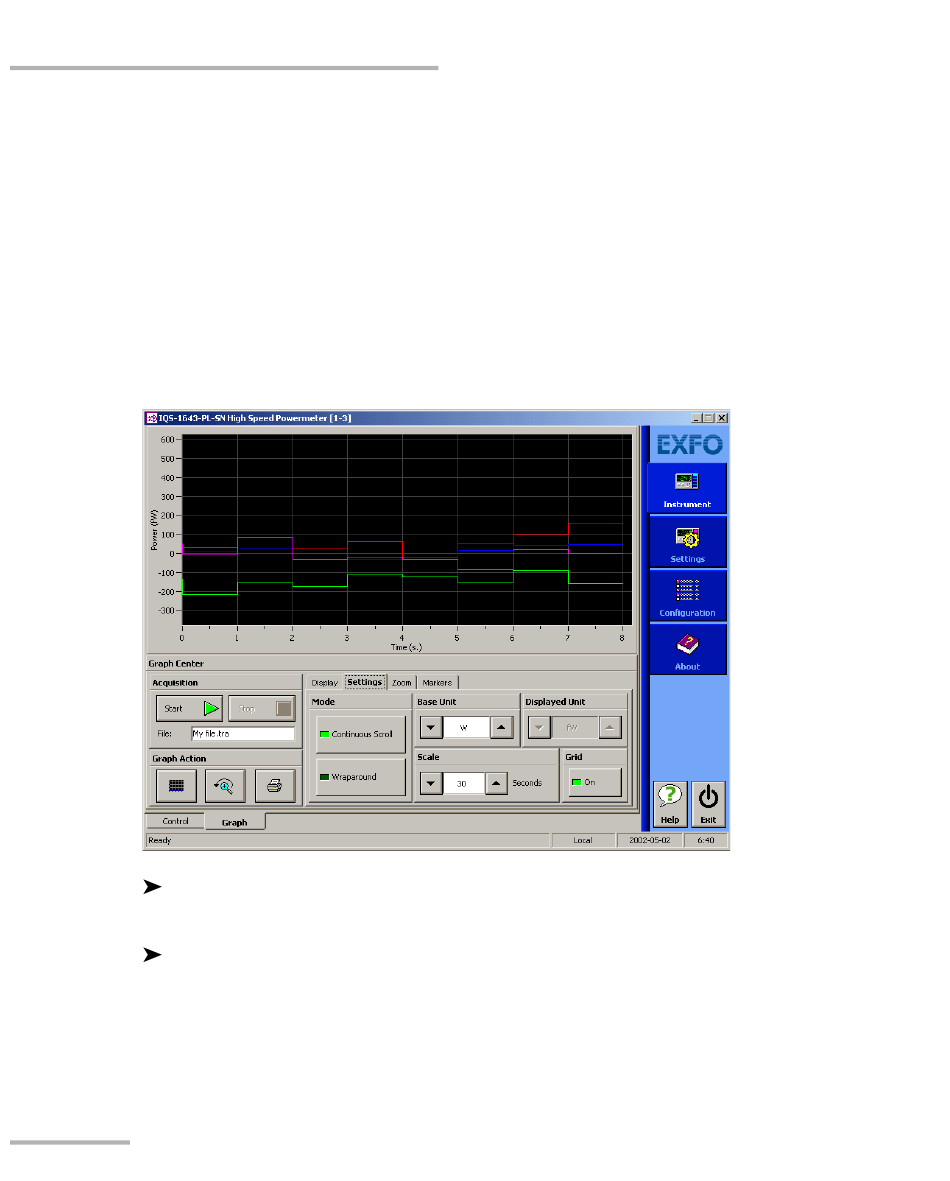Switch to the Control bottom tab
The height and width of the screenshot is (1181, 950).
point(175,821)
